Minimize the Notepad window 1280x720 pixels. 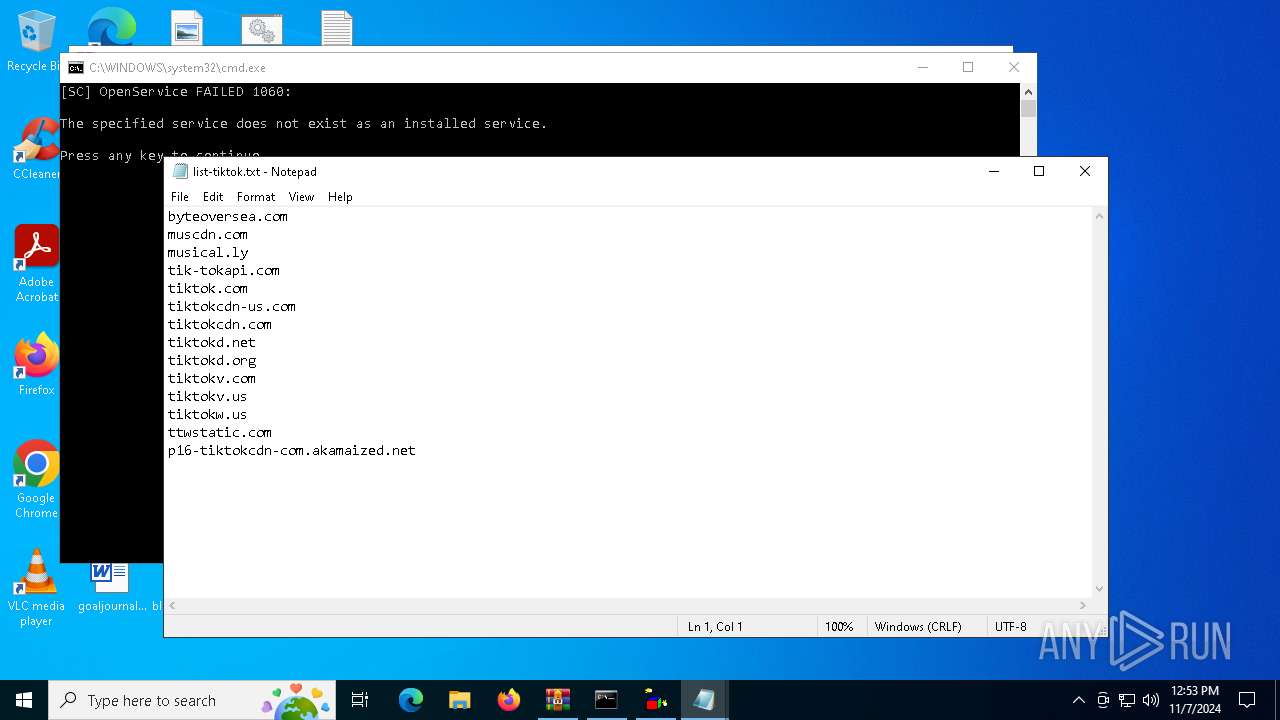[994, 171]
